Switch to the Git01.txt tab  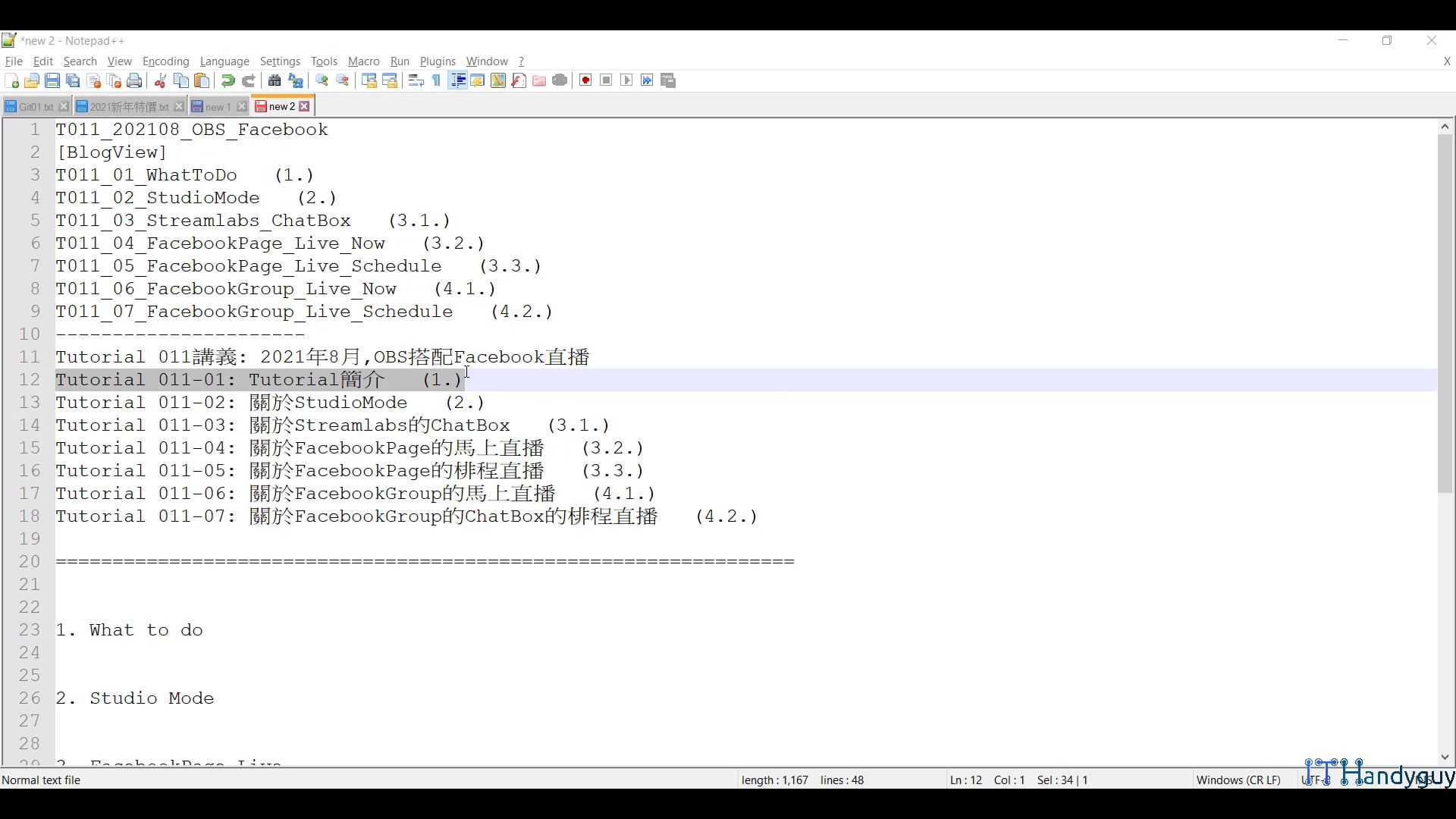pyautogui.click(x=35, y=107)
